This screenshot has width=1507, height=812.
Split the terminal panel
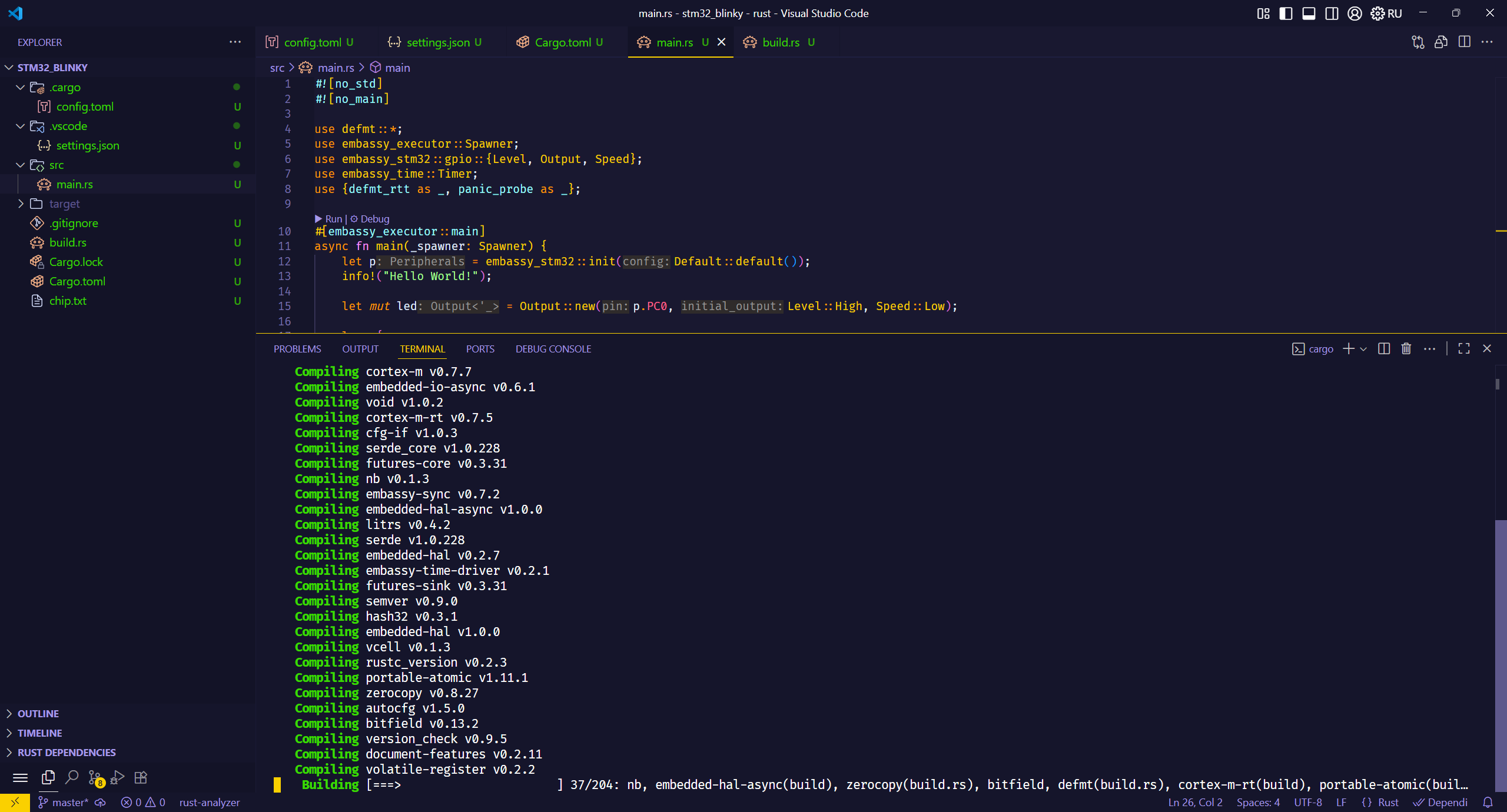[1384, 349]
